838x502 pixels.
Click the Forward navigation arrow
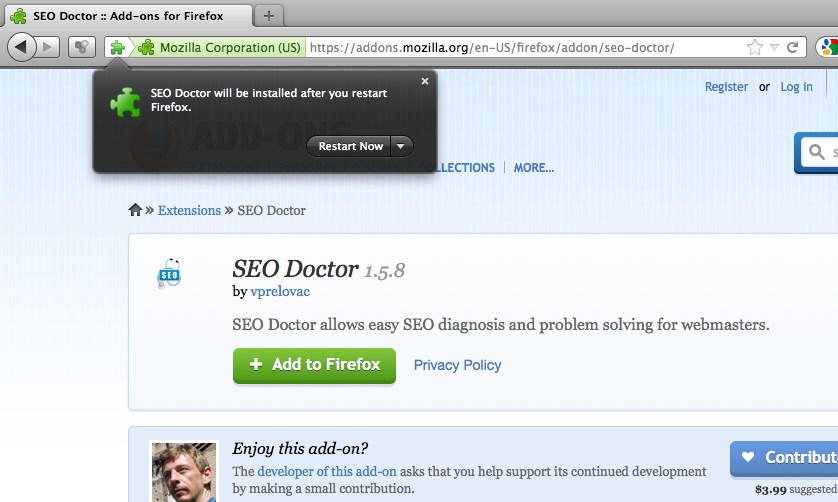pos(48,47)
